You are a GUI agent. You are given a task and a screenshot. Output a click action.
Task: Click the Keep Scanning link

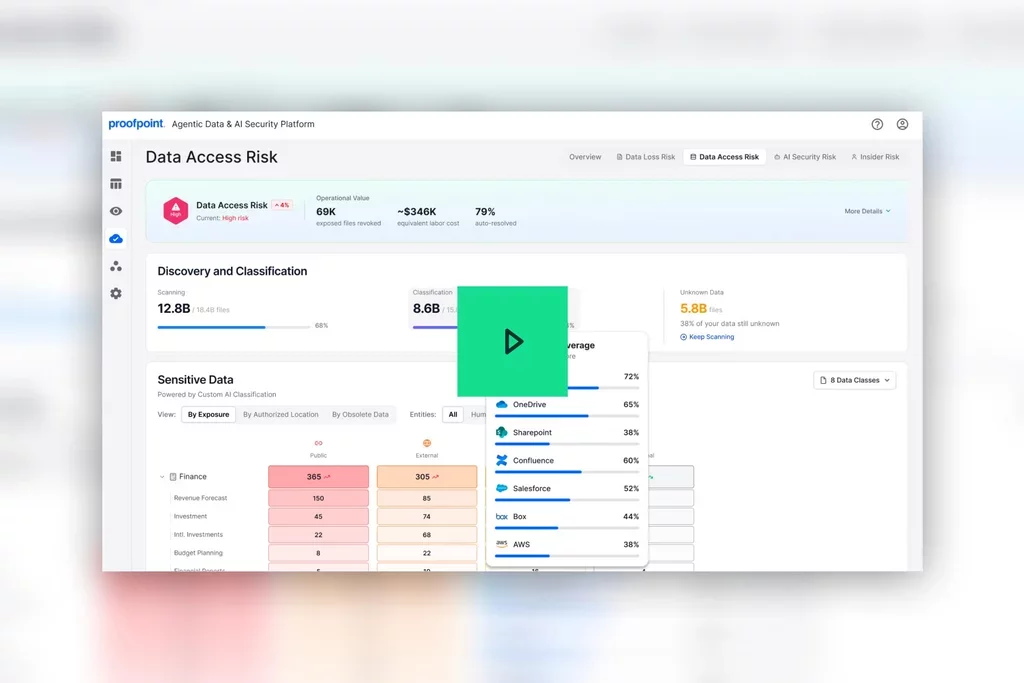(707, 337)
